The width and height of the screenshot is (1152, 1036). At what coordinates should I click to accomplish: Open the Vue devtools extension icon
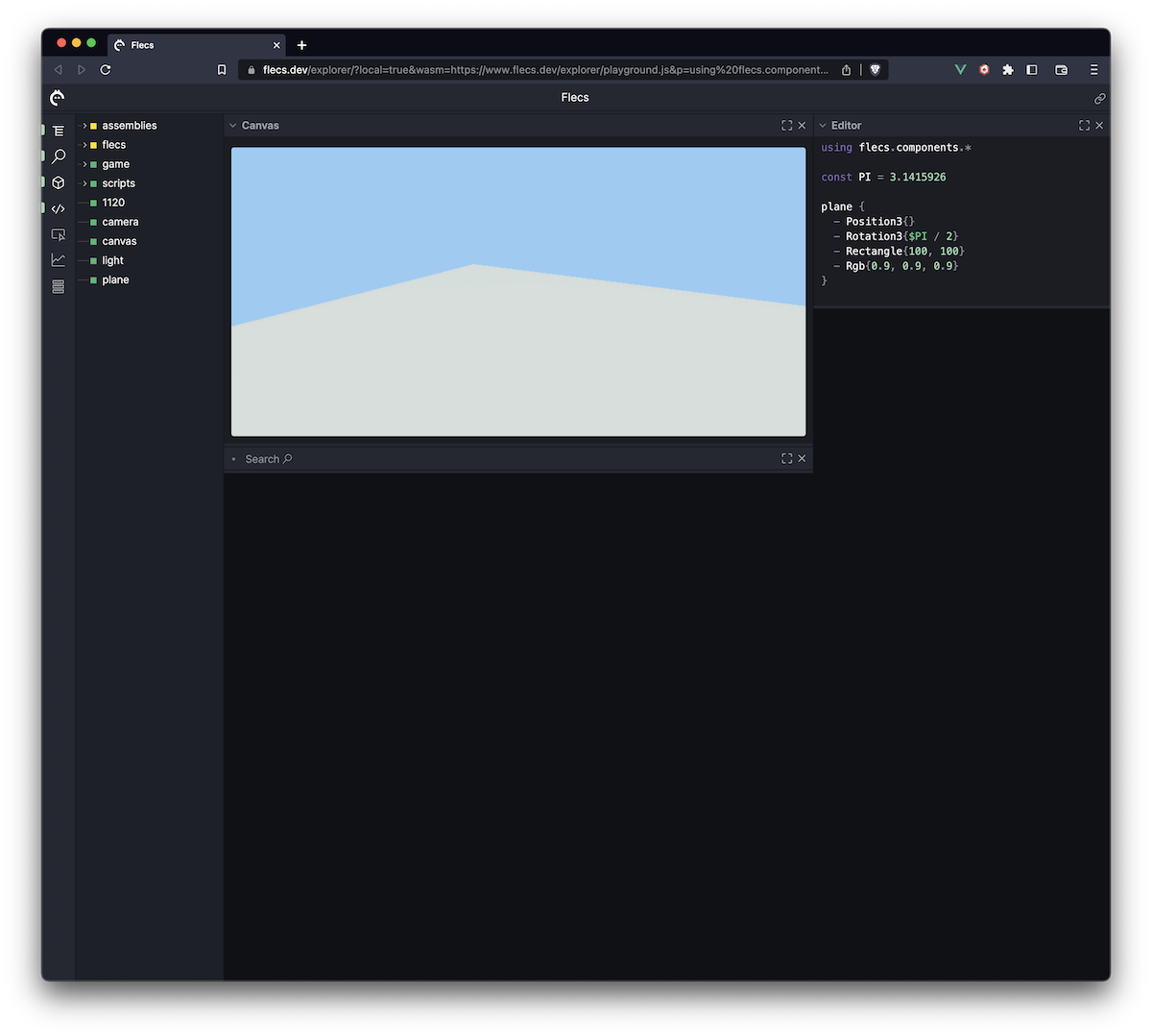point(960,70)
